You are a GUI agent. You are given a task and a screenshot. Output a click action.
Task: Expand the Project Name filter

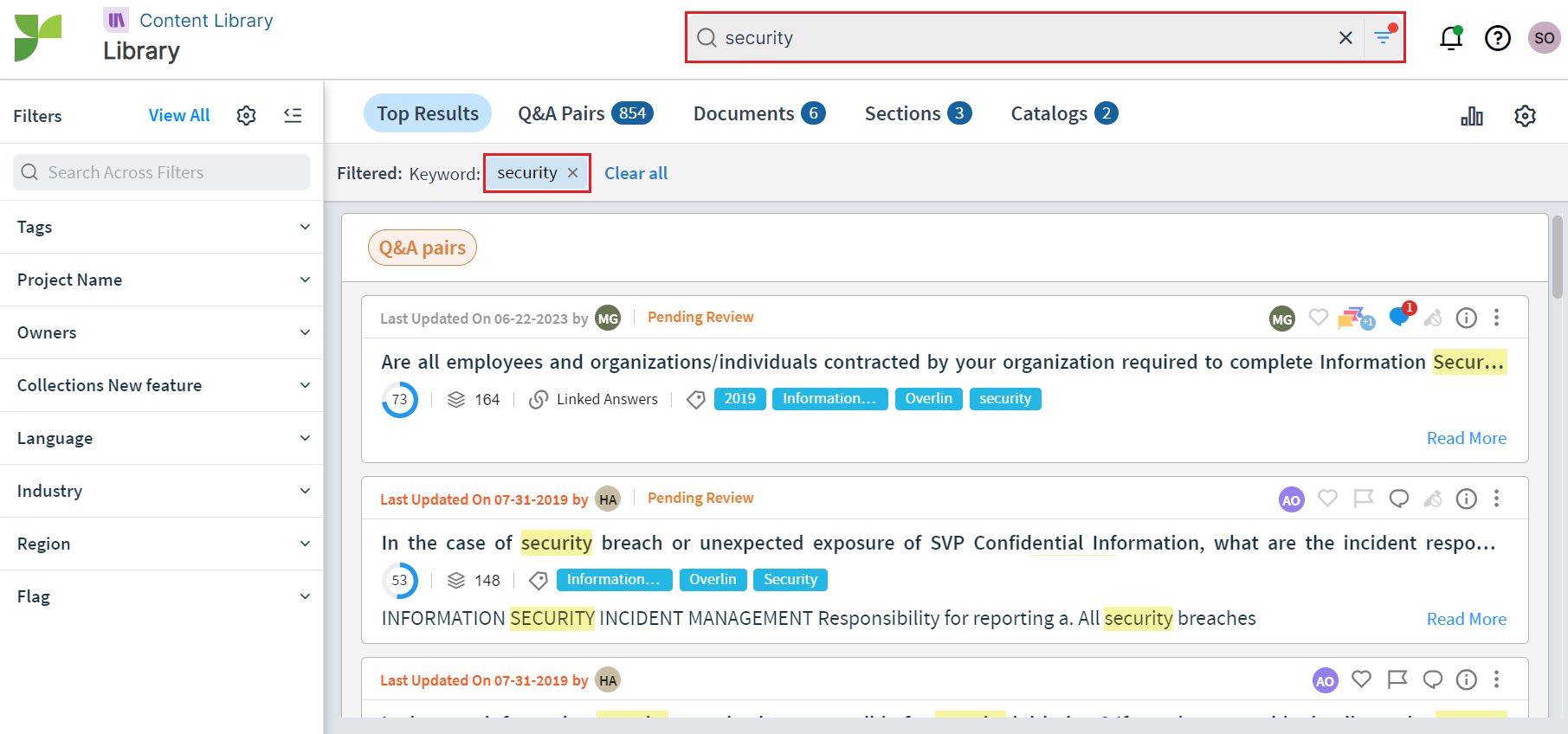(162, 280)
